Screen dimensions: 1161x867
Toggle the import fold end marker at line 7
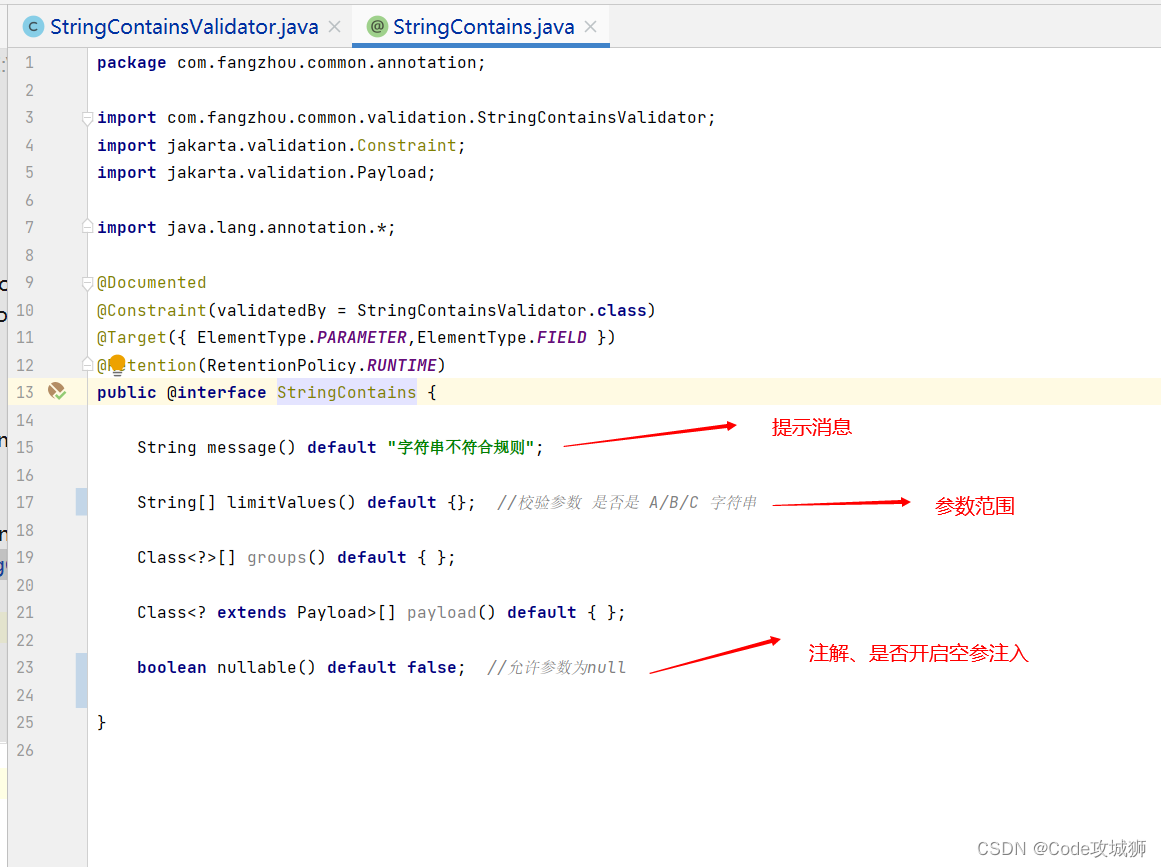(x=87, y=227)
